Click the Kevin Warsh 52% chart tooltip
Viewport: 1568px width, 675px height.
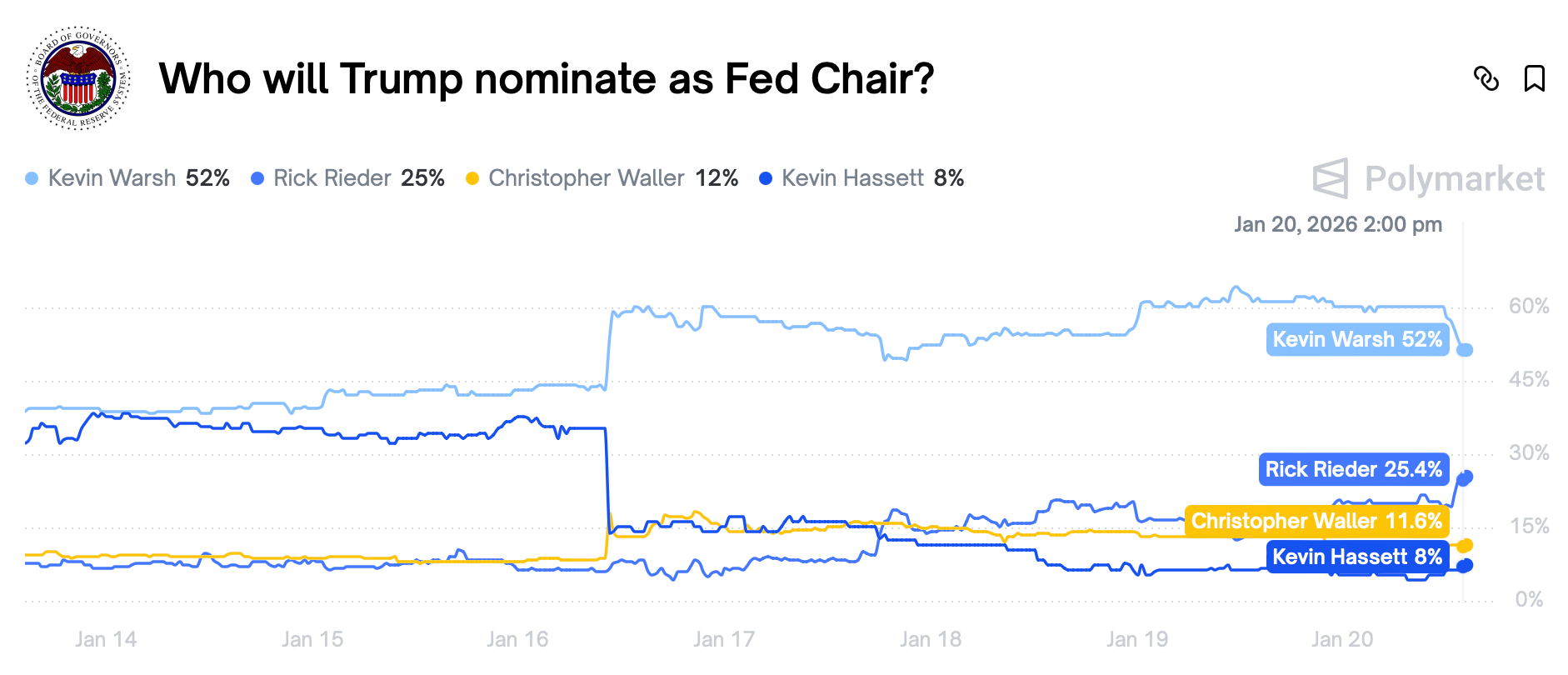(1357, 339)
